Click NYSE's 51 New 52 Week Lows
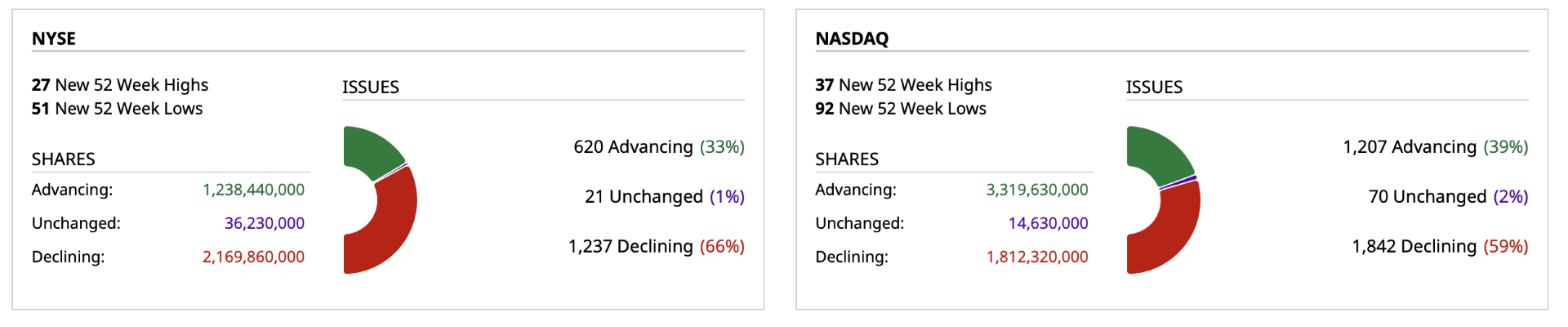 117,109
